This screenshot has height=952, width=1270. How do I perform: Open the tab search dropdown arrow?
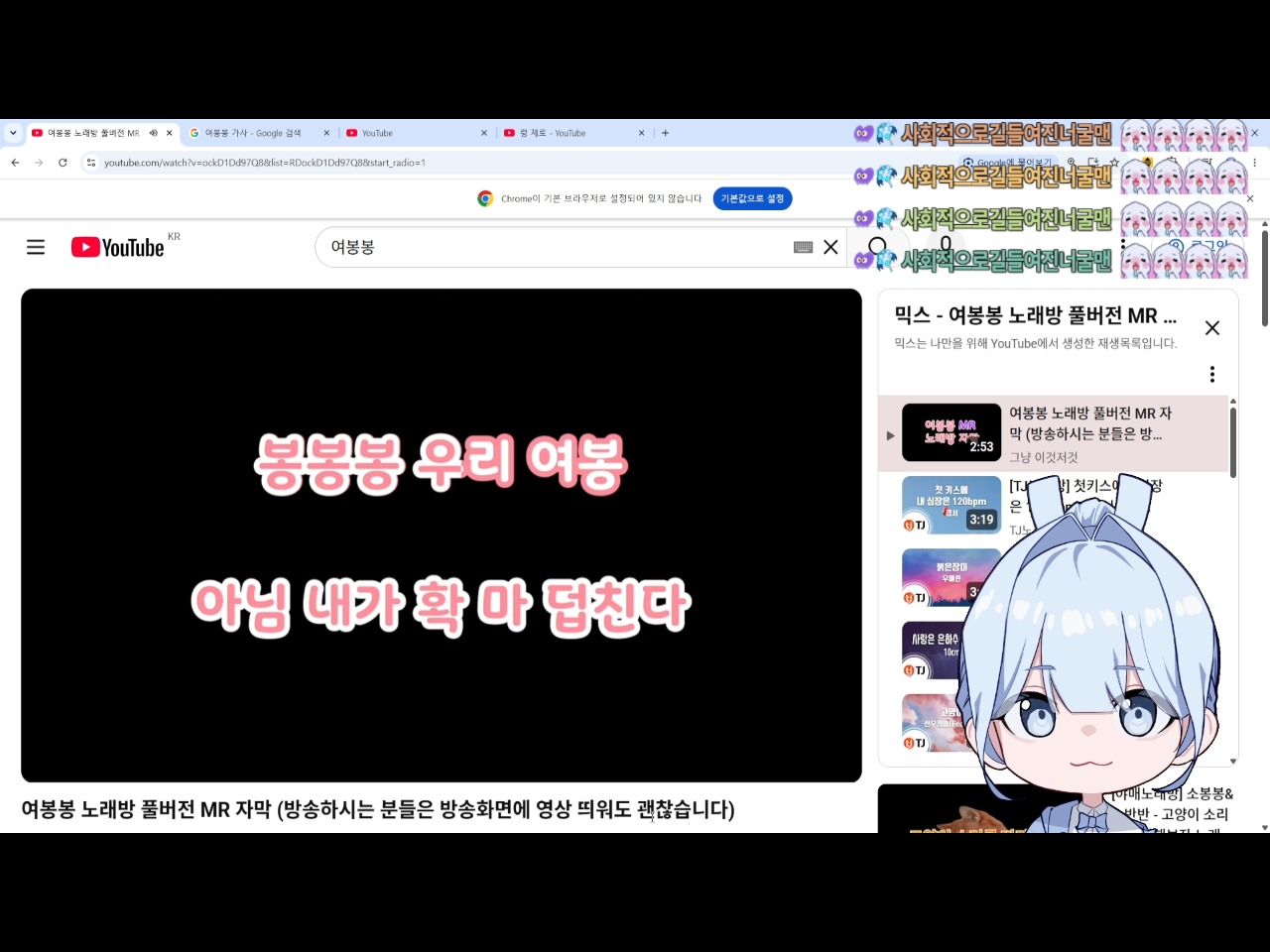pos(13,133)
